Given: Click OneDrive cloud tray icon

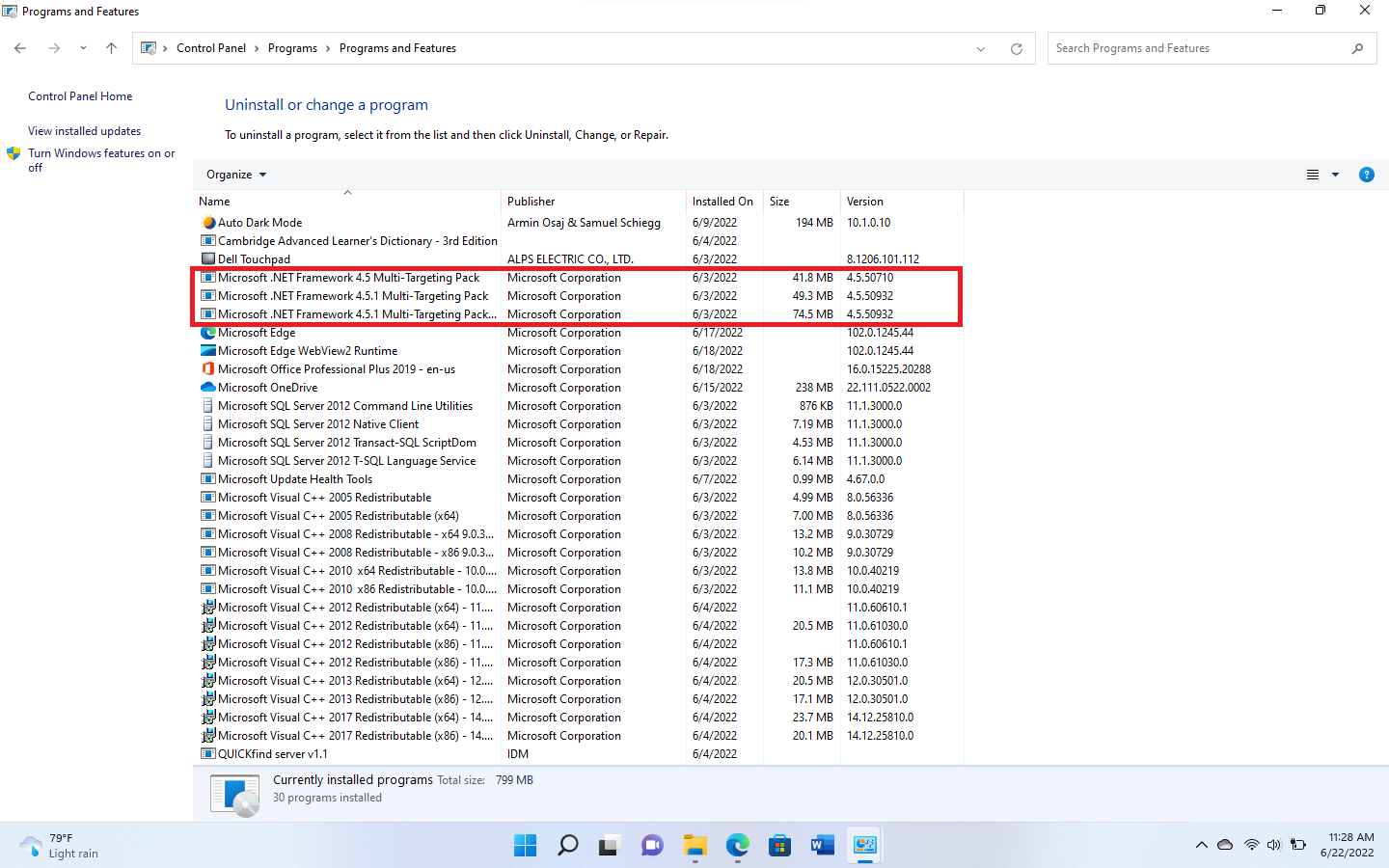Looking at the screenshot, I should [1225, 845].
